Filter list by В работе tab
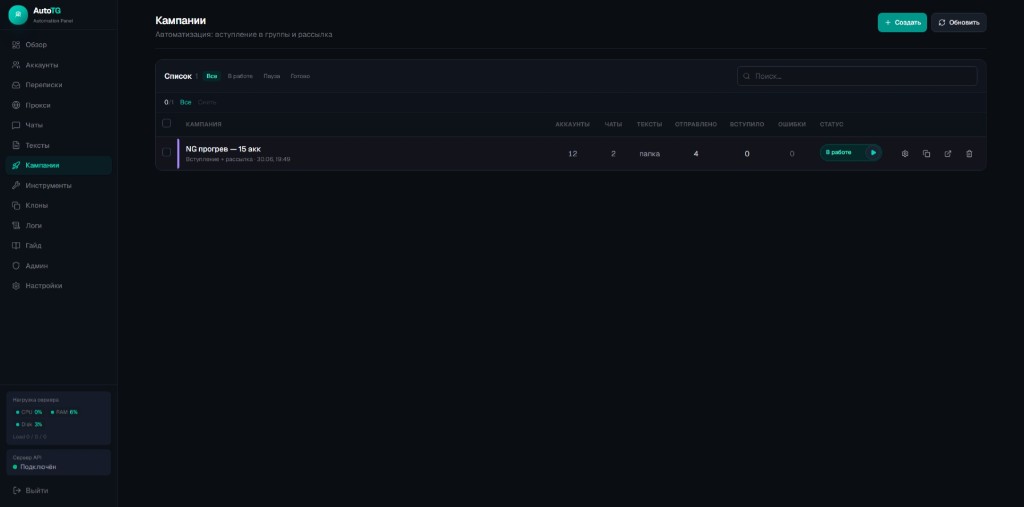1024x507 pixels. tap(240, 76)
